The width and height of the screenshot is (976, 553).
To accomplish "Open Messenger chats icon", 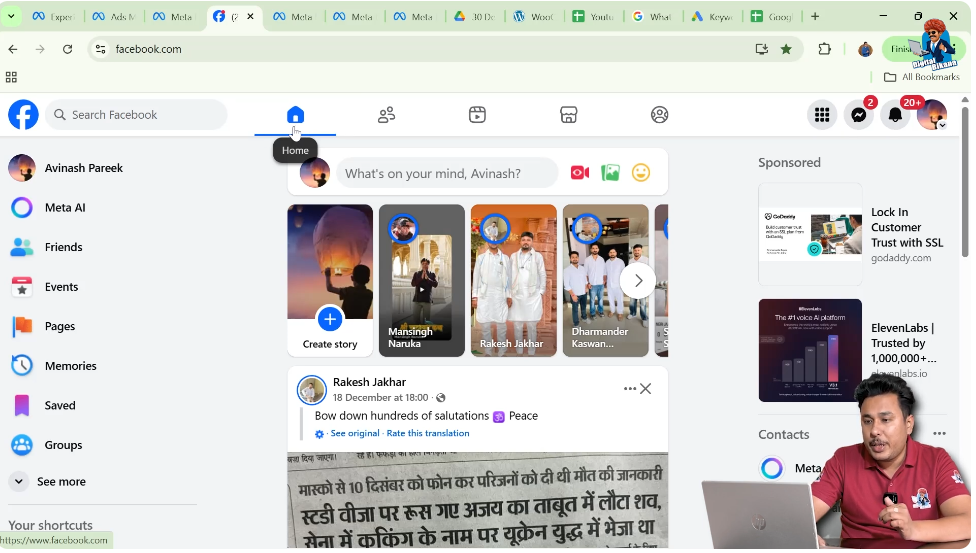I will [858, 115].
